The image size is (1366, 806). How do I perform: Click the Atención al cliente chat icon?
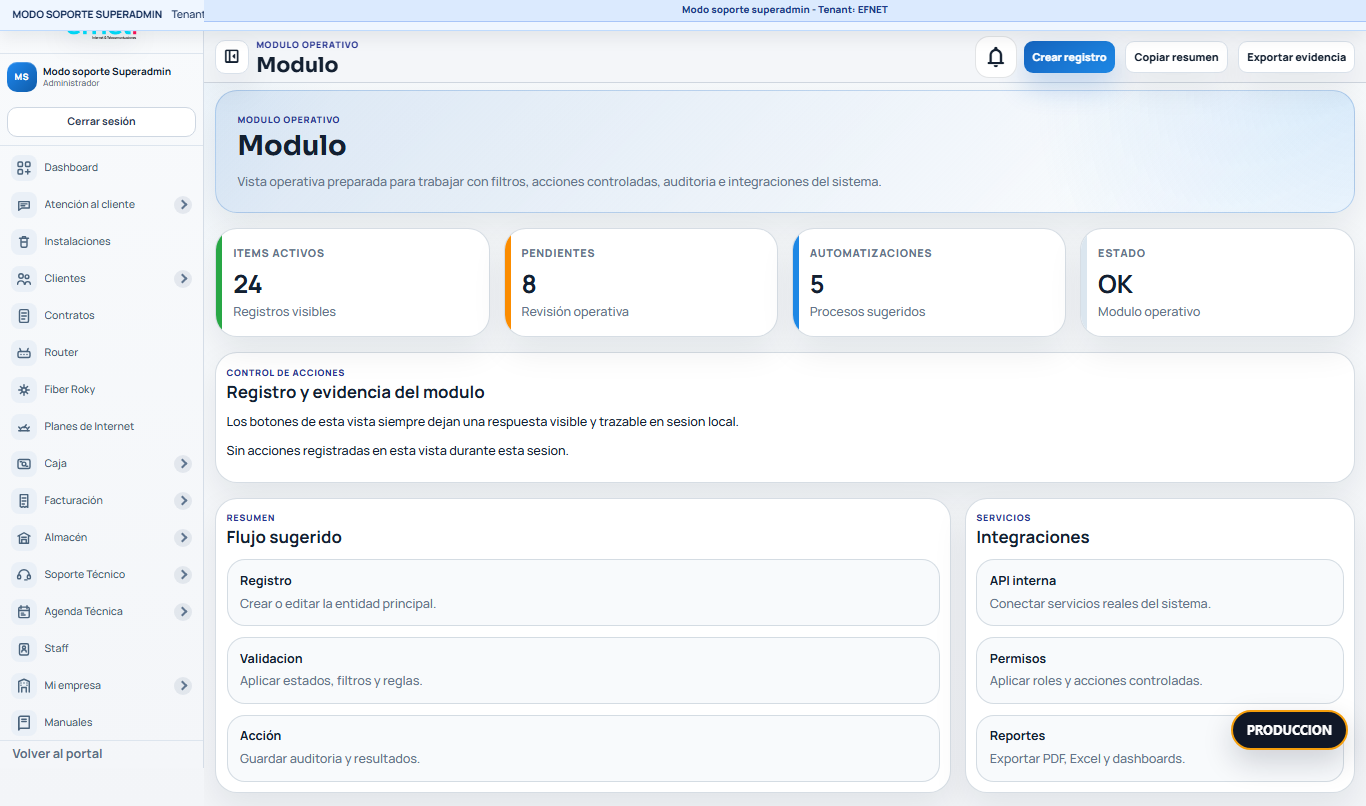(x=25, y=205)
